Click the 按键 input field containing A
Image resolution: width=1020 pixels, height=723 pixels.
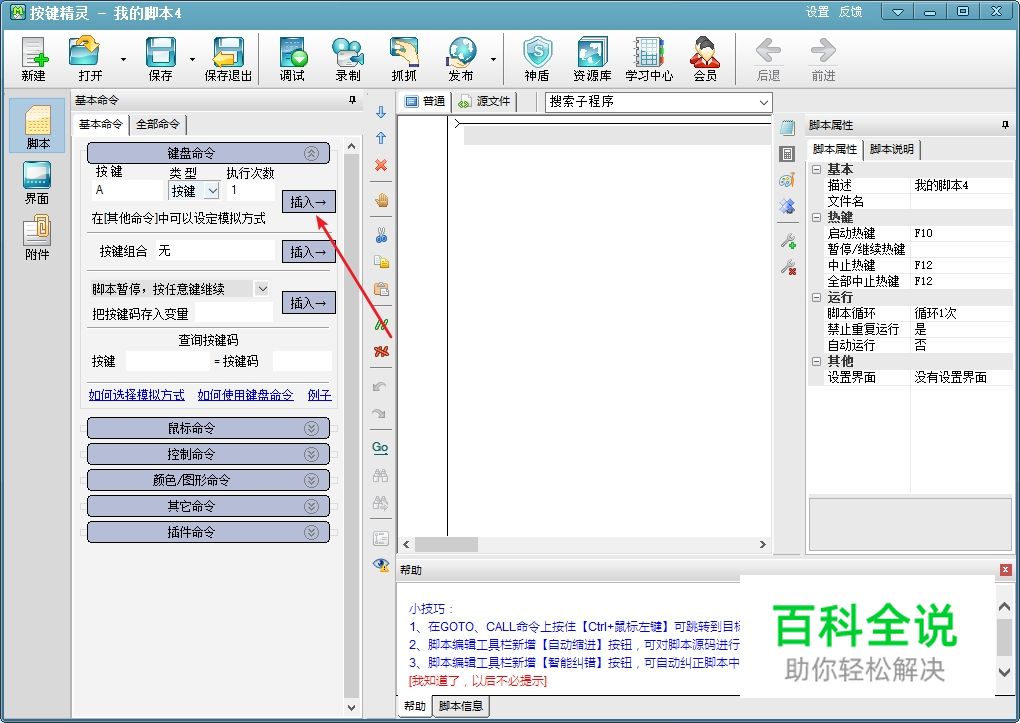pos(128,190)
